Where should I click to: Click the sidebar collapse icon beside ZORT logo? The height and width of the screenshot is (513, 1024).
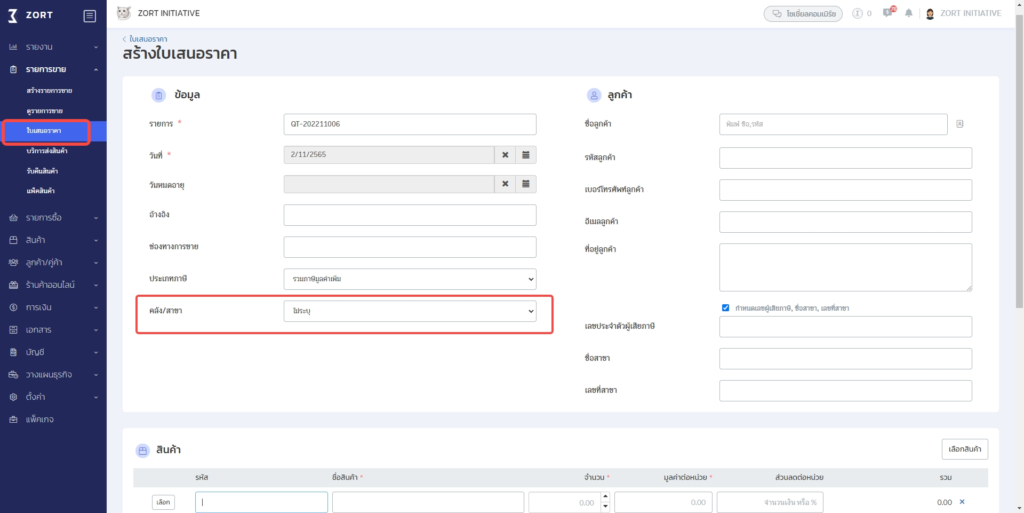pos(90,15)
